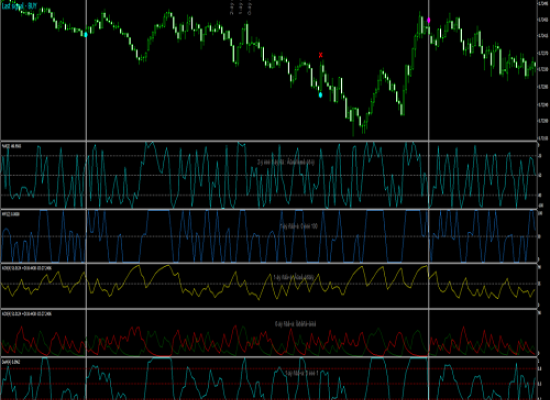Viewport: 550px width, 400px height.
Task: Click the divider above the red-green indicator panel
Action: click(269, 309)
